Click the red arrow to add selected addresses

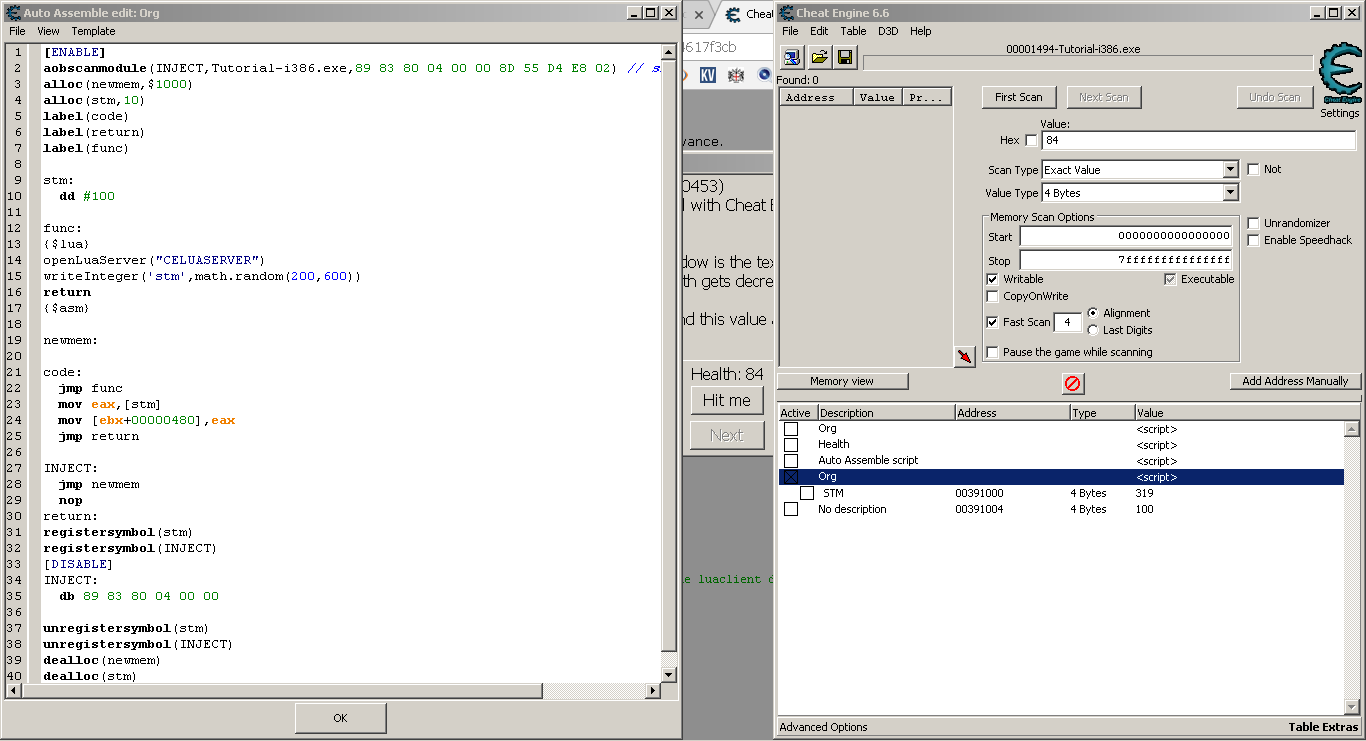[964, 357]
